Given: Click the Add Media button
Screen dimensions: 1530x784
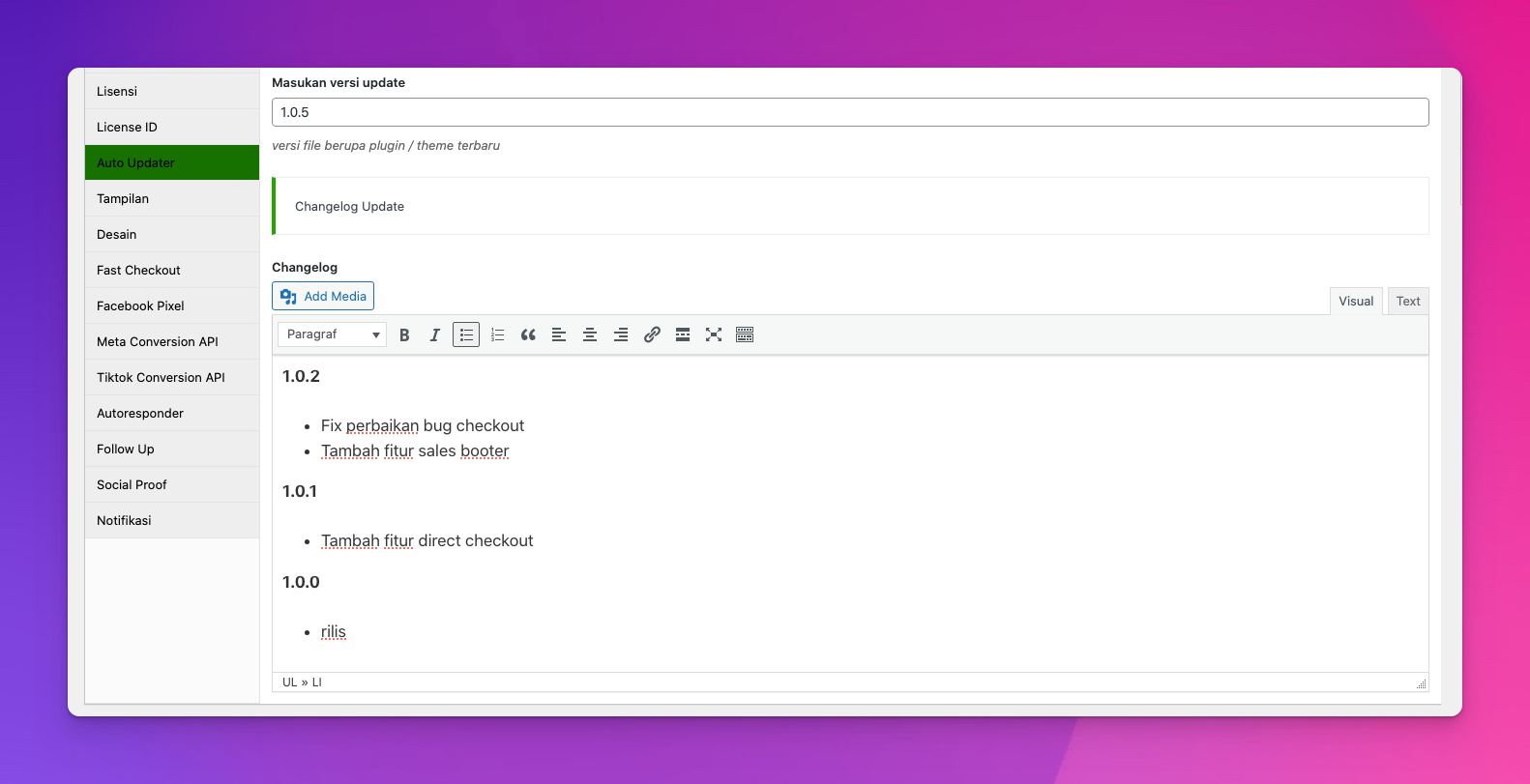Looking at the screenshot, I should pos(323,297).
